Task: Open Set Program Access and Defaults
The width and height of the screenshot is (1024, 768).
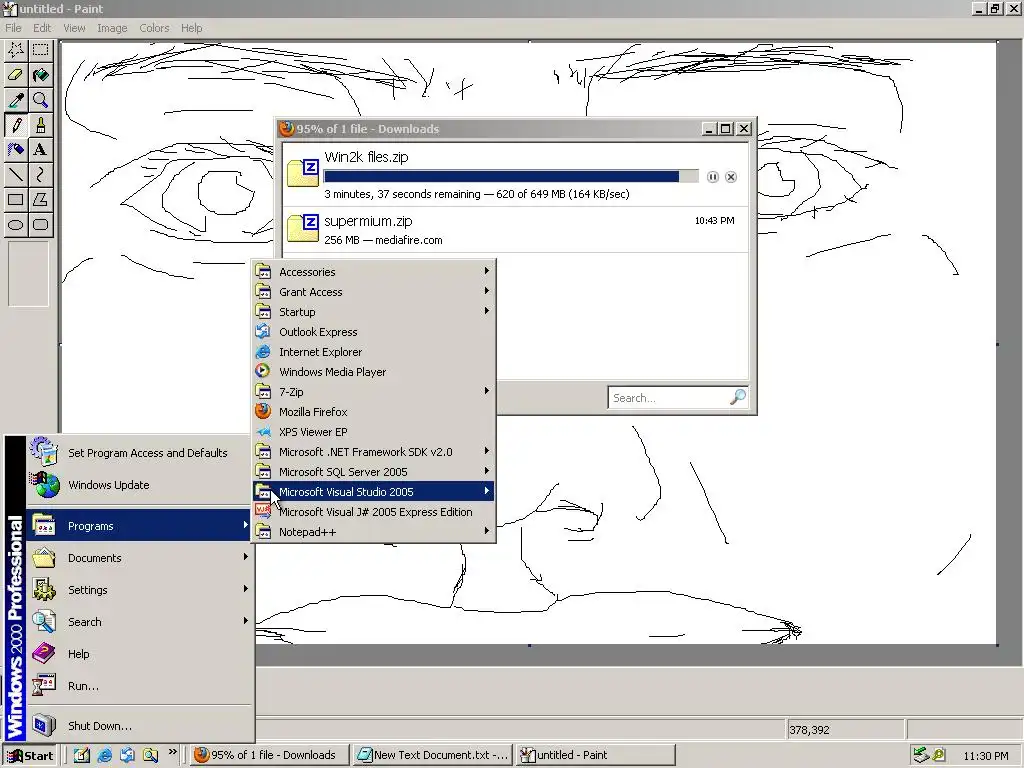Action: pos(139,453)
